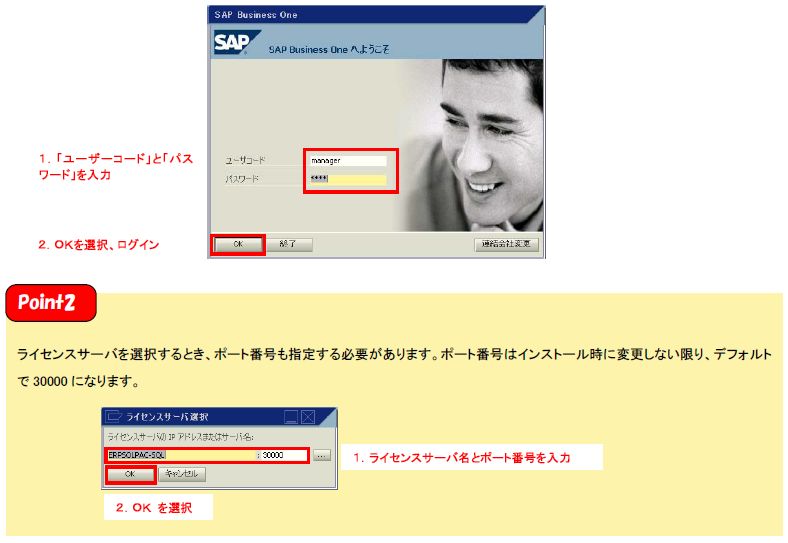Open the browse (...) button beside the port field
788x543 pixels.
(322, 456)
